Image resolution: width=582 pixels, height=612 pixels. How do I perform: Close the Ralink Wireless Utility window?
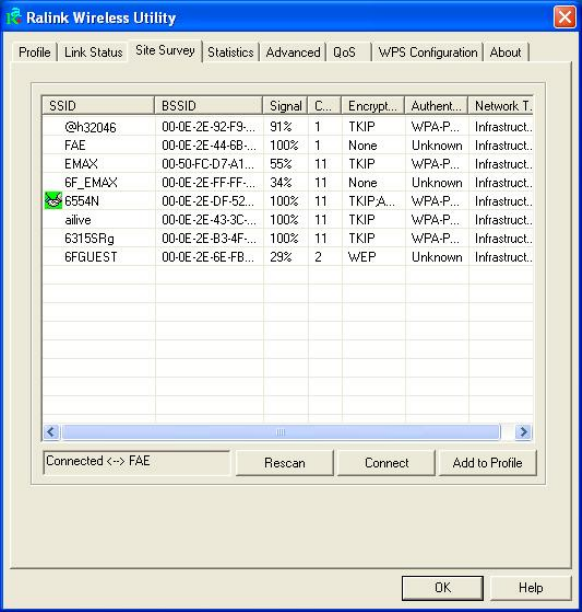coord(564,17)
